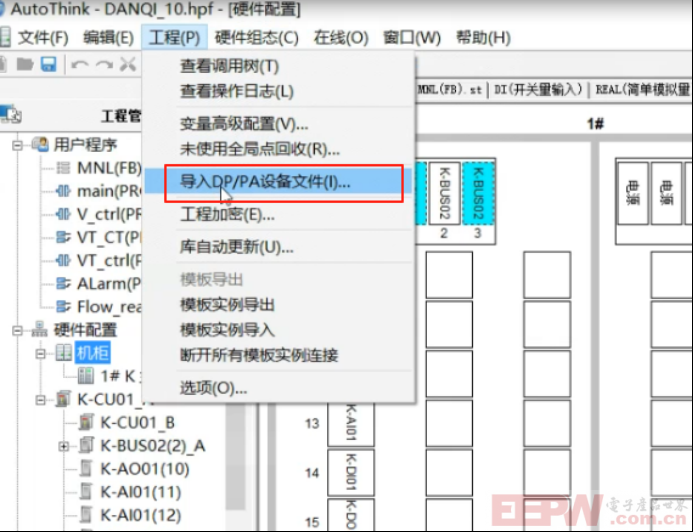This screenshot has width=693, height=532.
Task: Select 库自动更新(U)... menu entry
Action: [236, 247]
